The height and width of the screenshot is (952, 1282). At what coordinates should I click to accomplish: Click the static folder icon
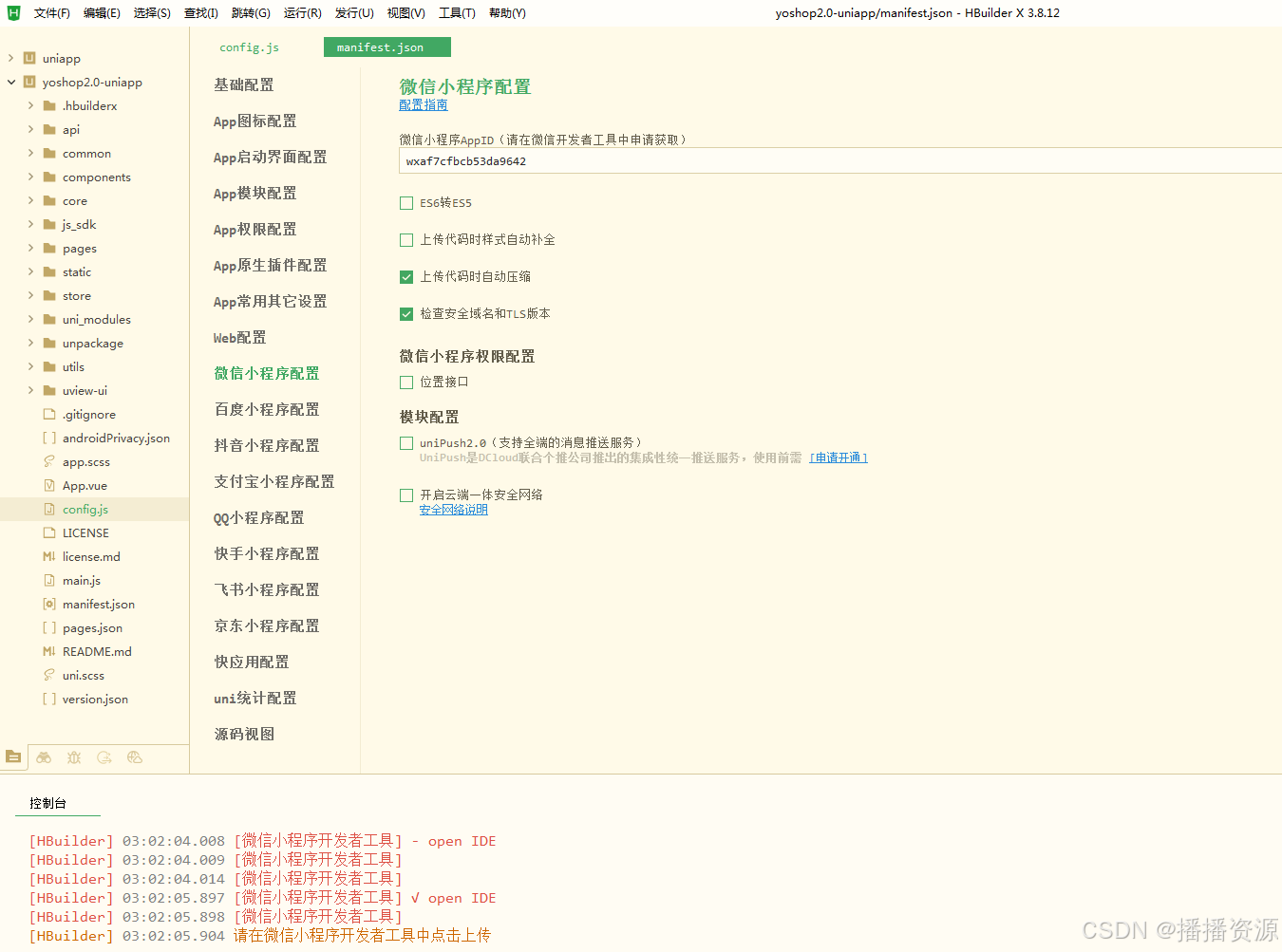(49, 271)
